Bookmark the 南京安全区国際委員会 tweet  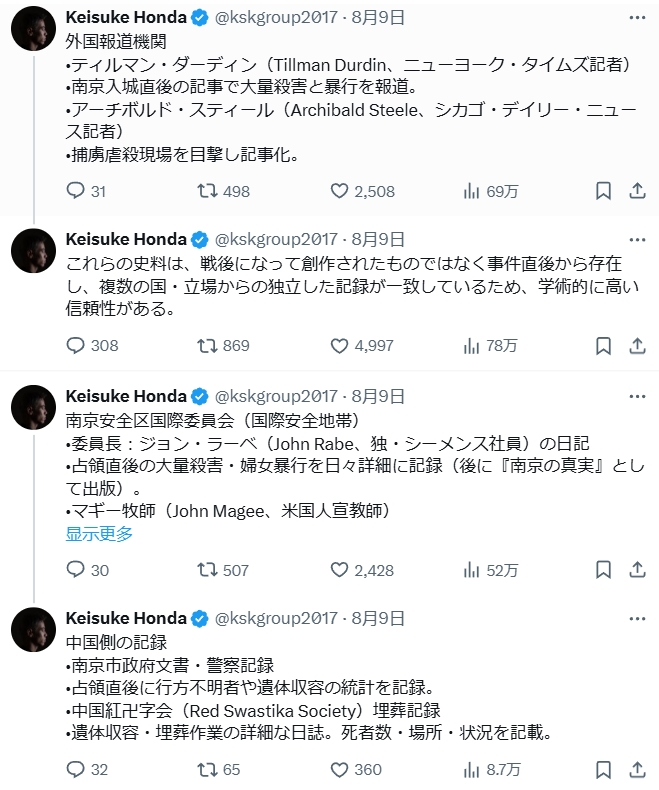point(603,571)
